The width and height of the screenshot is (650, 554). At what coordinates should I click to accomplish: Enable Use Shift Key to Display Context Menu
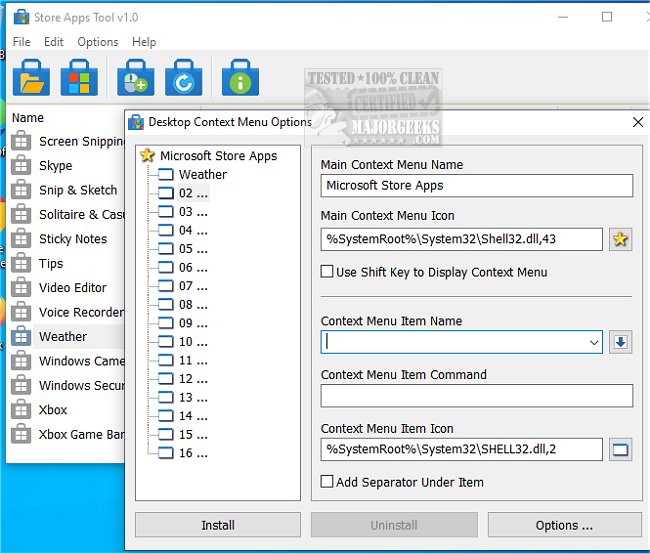327,272
